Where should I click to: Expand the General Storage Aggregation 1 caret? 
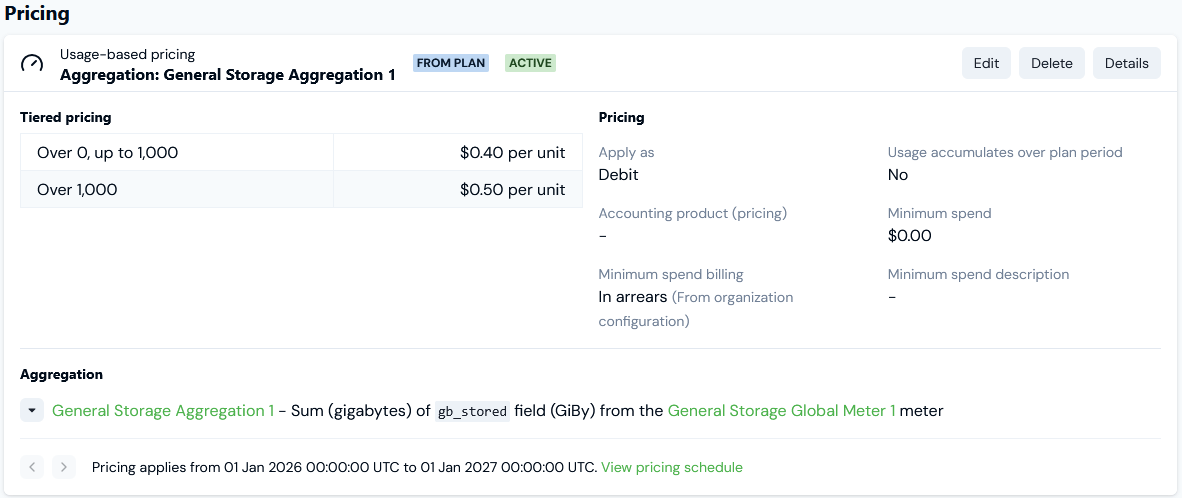[x=32, y=411]
